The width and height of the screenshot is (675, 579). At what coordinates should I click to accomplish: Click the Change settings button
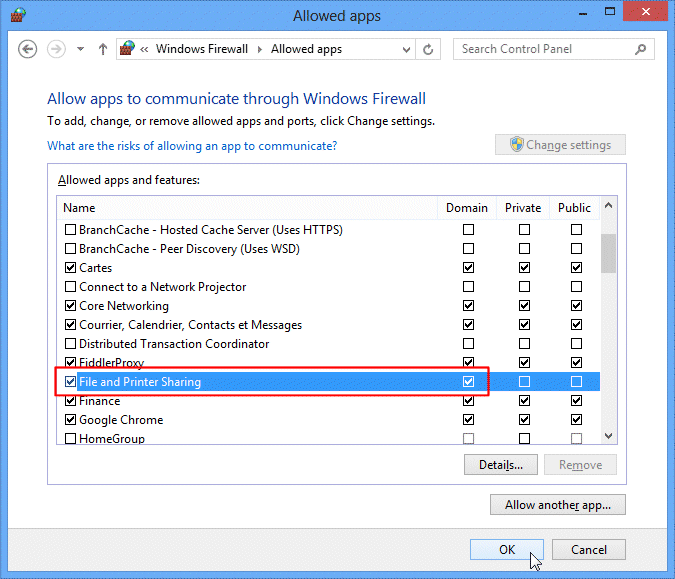tap(560, 145)
